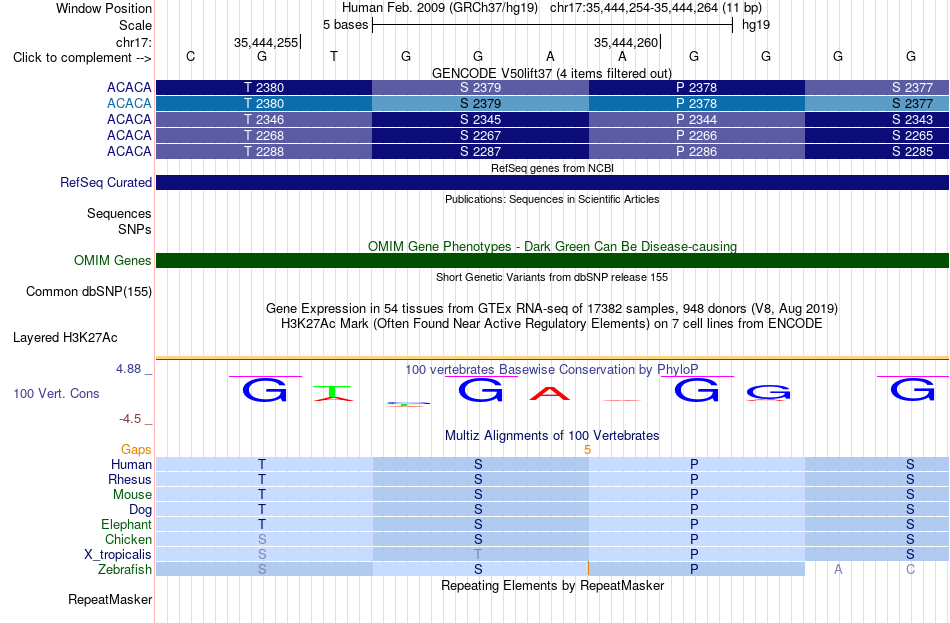Select the X_tropicalis alignment row label
This screenshot has width=950, height=623.
click(118, 555)
